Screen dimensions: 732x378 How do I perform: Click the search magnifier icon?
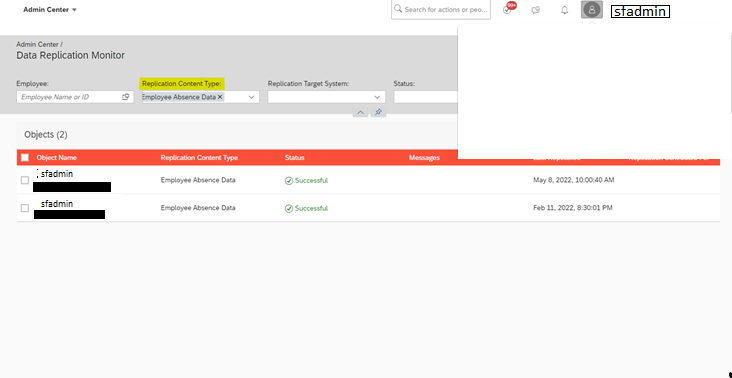pos(398,9)
